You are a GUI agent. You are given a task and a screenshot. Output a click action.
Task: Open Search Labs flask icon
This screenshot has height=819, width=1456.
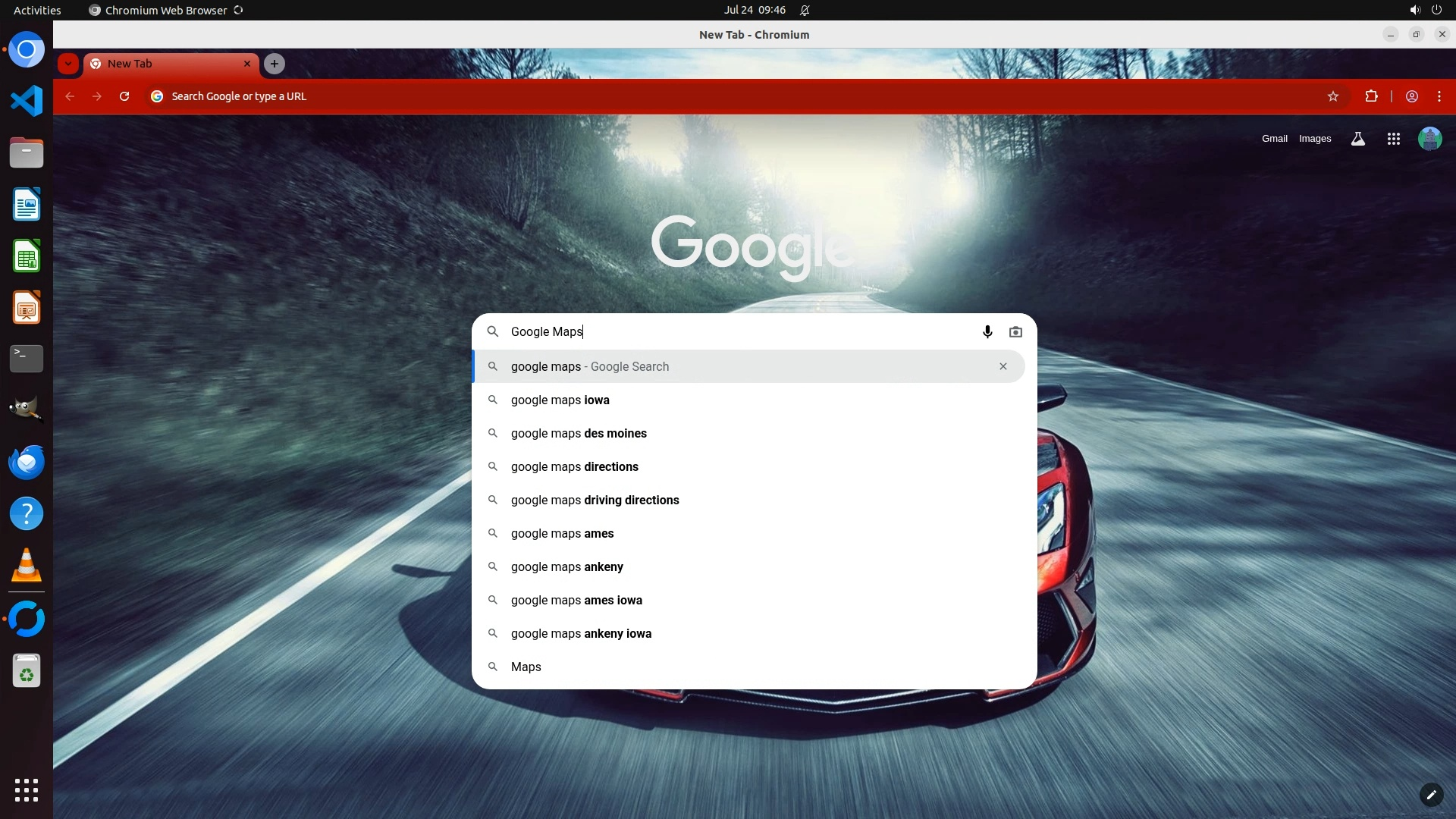click(1357, 139)
